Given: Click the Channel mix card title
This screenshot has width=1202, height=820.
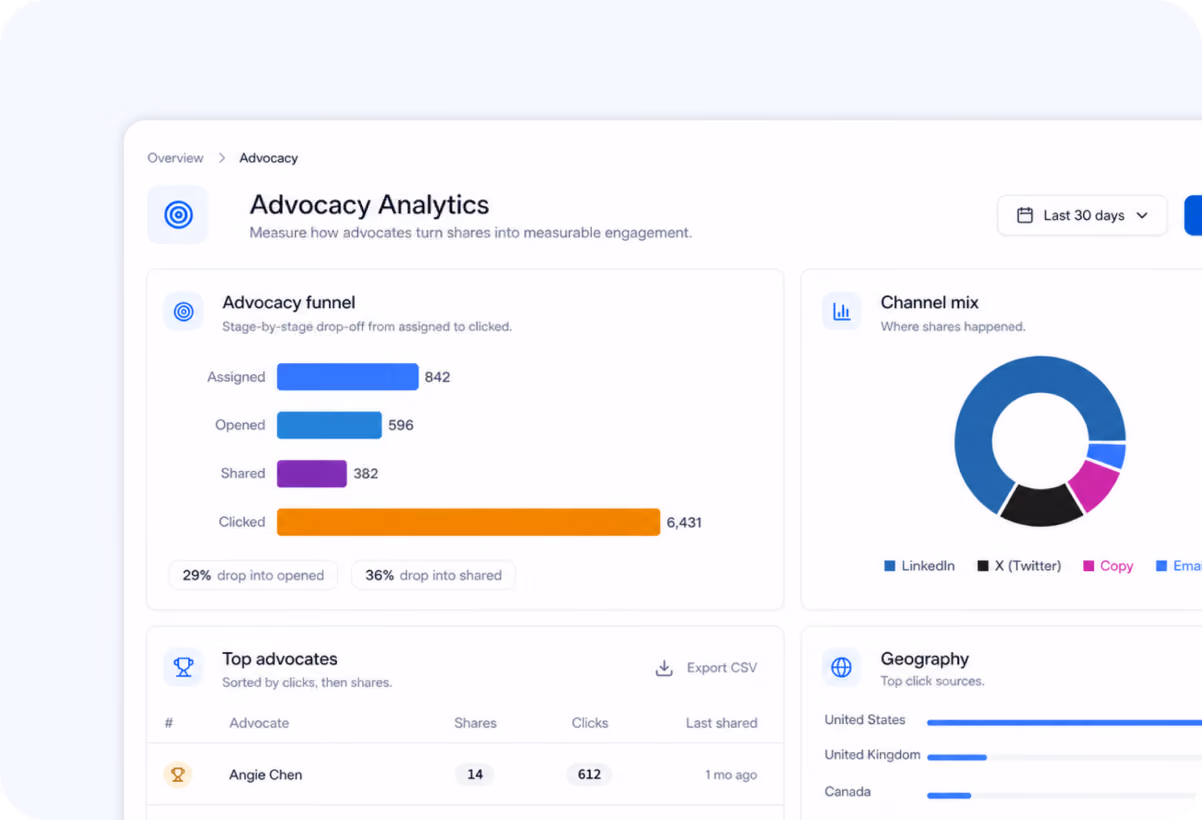Looking at the screenshot, I should [x=929, y=302].
